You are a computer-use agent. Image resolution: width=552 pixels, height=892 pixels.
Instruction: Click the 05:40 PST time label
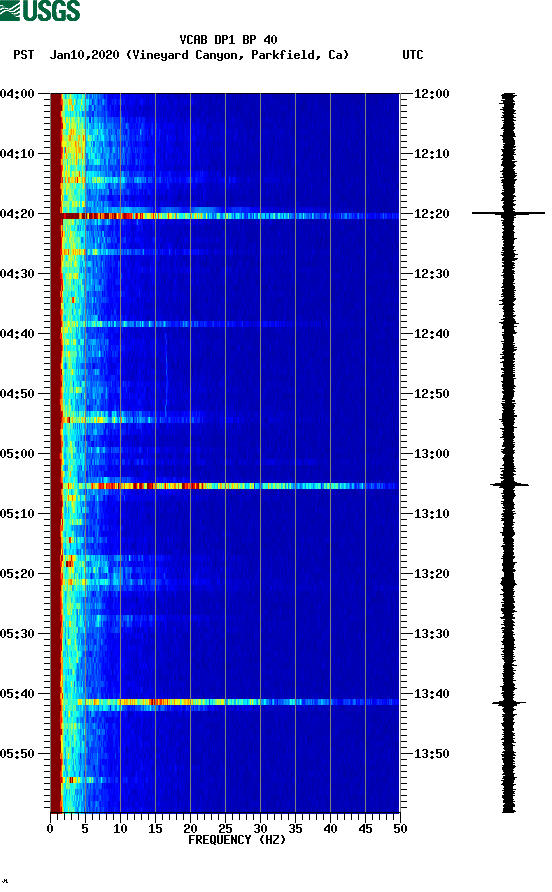click(17, 693)
